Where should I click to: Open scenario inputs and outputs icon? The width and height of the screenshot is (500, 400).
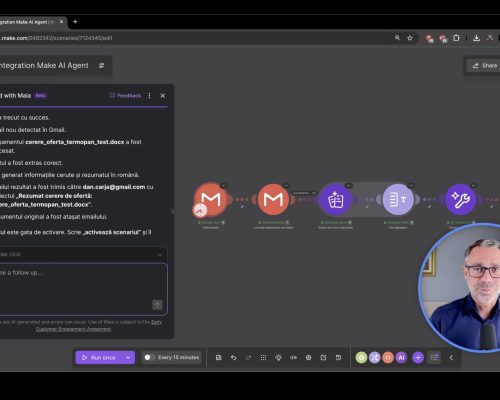pyautogui.click(x=293, y=357)
